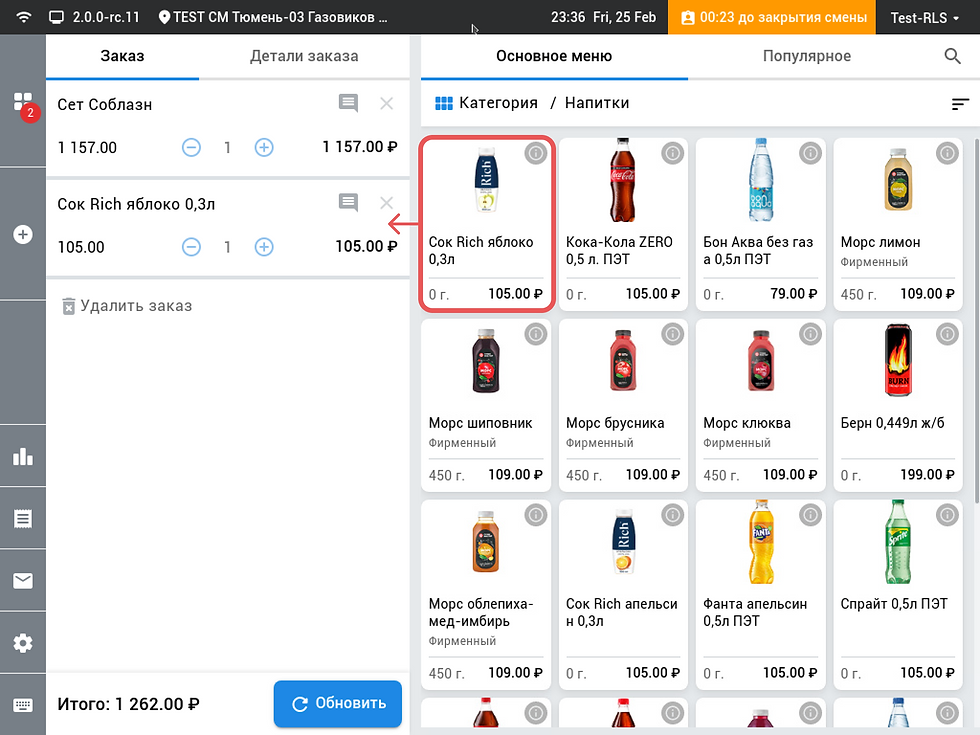Remove Сет Соблазн from order
The width and height of the screenshot is (980, 735).
click(387, 104)
